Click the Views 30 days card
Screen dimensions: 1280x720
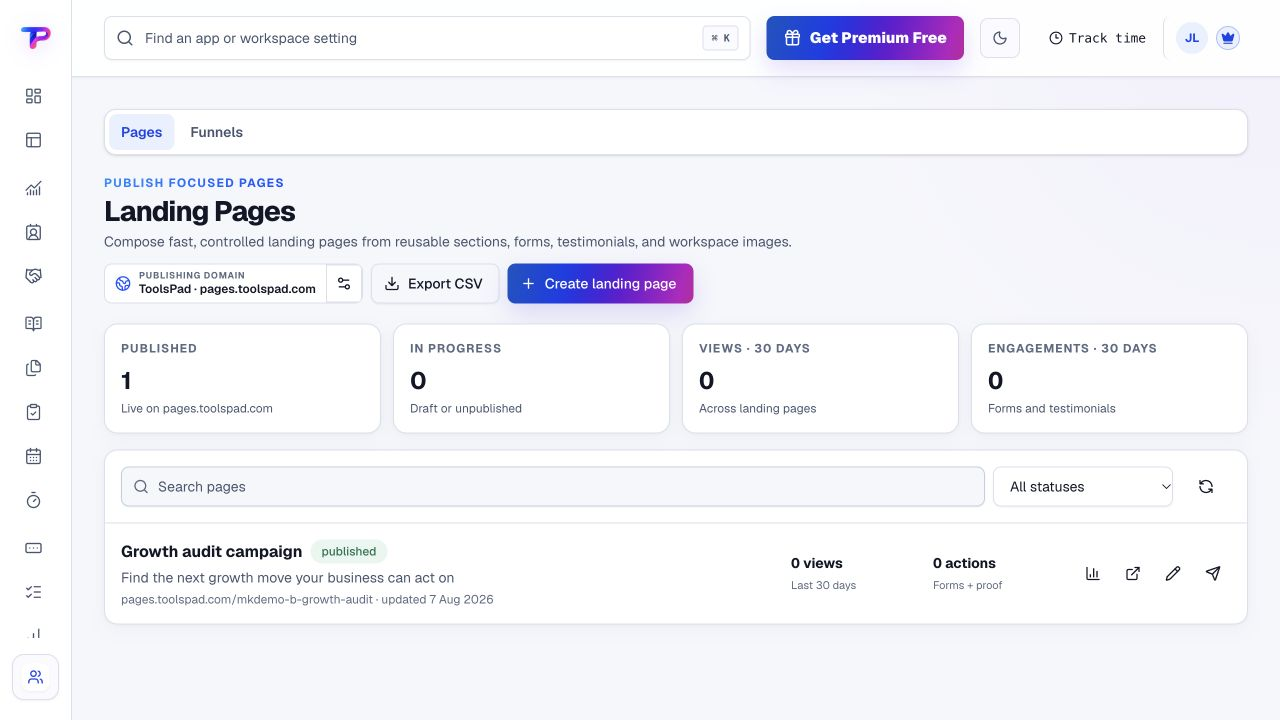[820, 379]
